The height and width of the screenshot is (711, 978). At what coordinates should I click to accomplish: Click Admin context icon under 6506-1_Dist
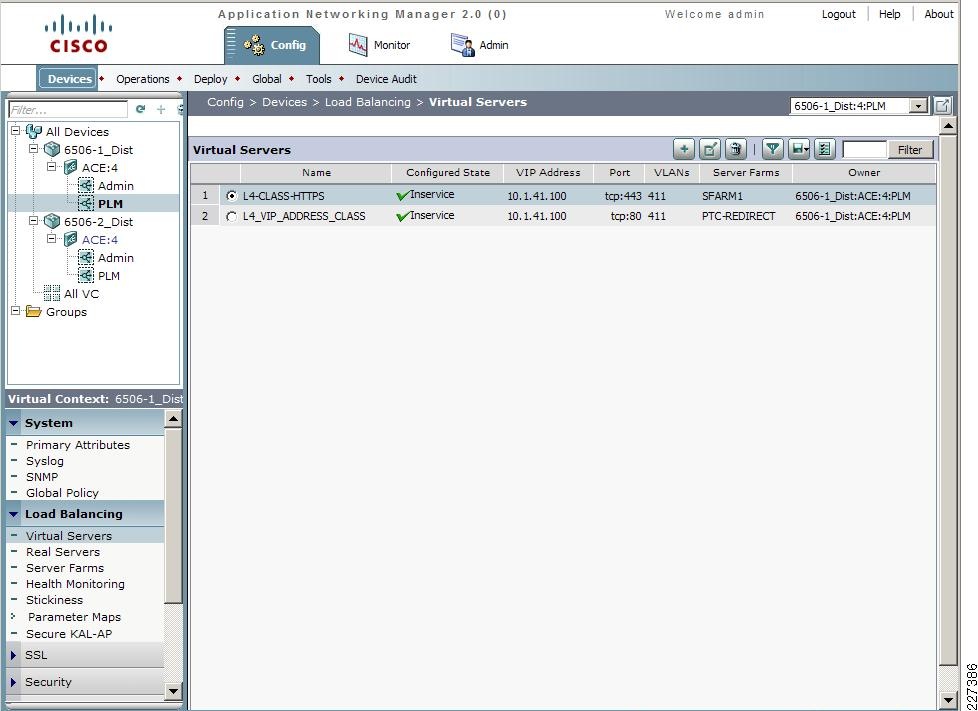86,185
